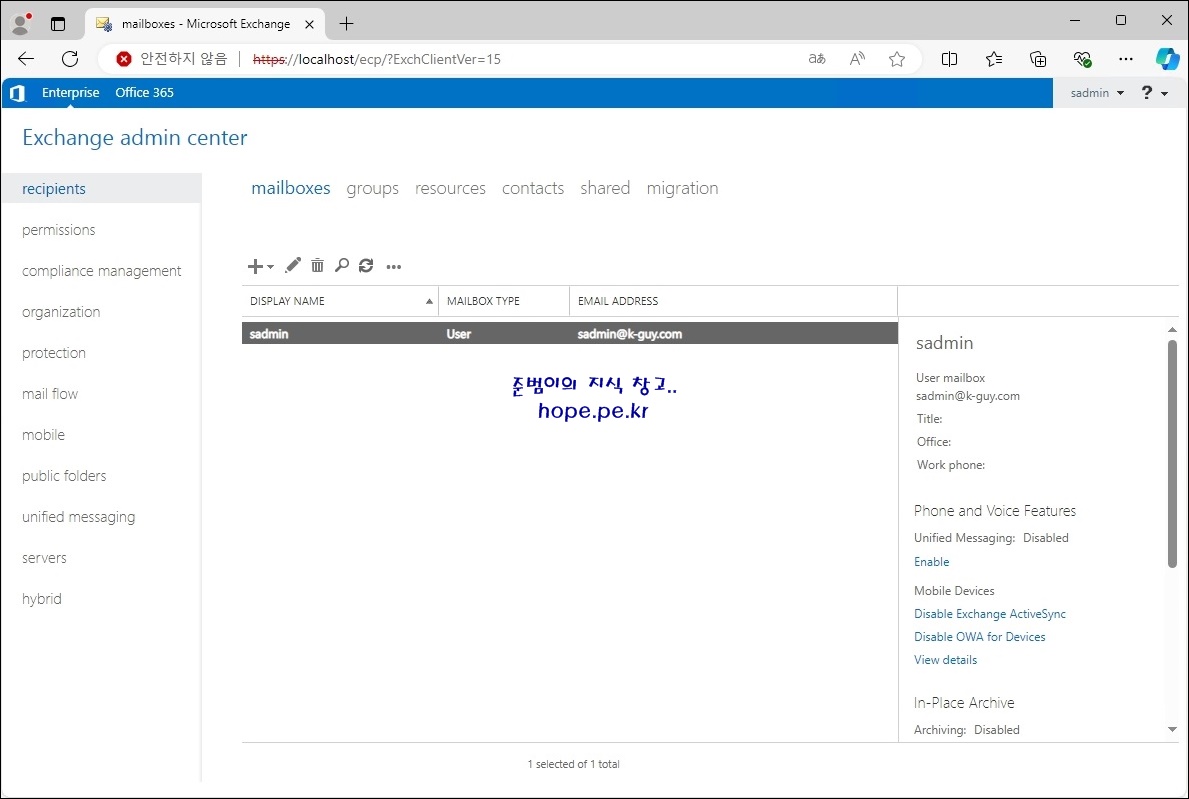The height and width of the screenshot is (799, 1189).
Task: Click the browser address bar URL
Action: (377, 59)
